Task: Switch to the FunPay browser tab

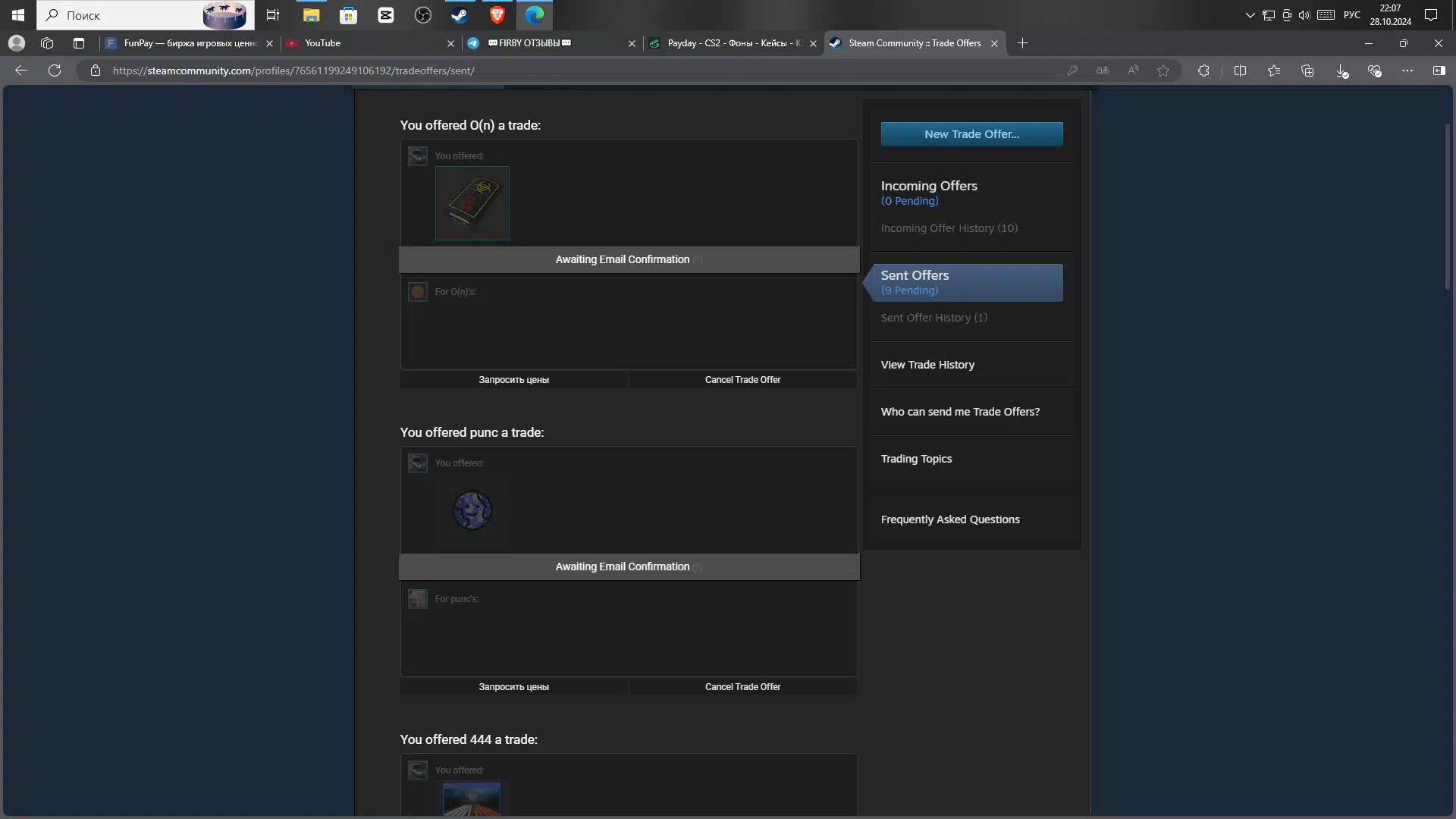Action: tap(190, 43)
